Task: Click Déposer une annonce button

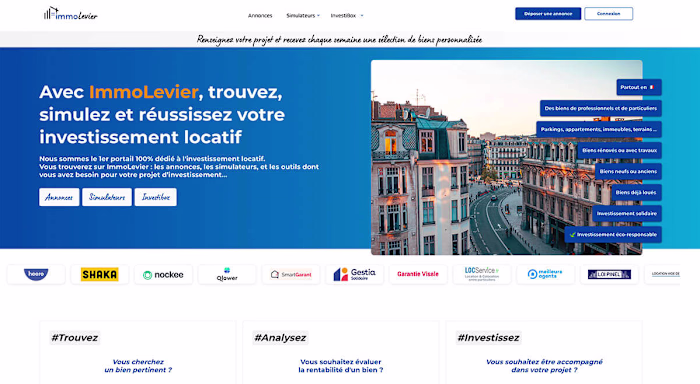Action: pos(548,14)
